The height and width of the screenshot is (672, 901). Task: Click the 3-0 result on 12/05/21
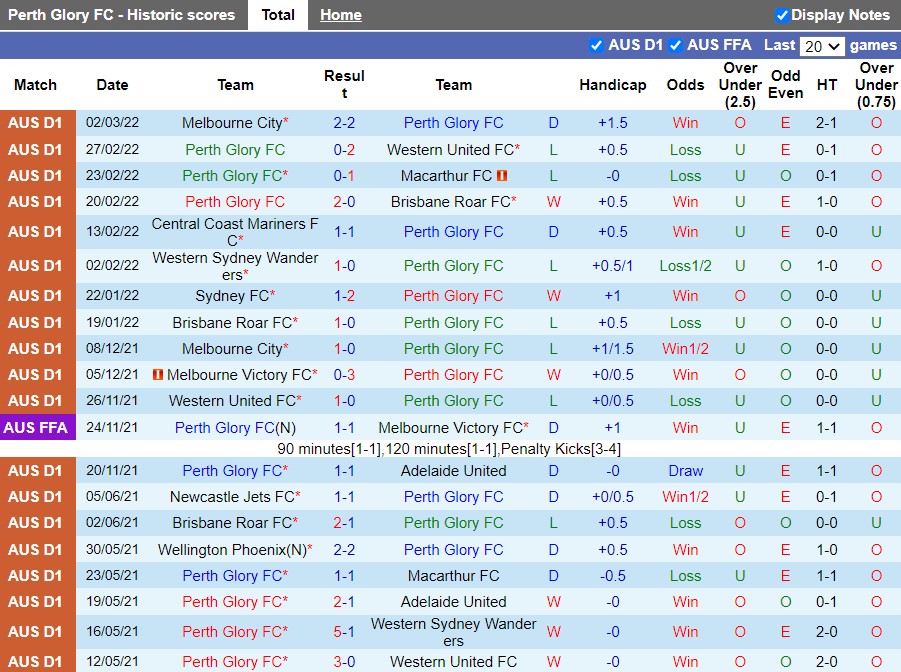pyautogui.click(x=344, y=662)
